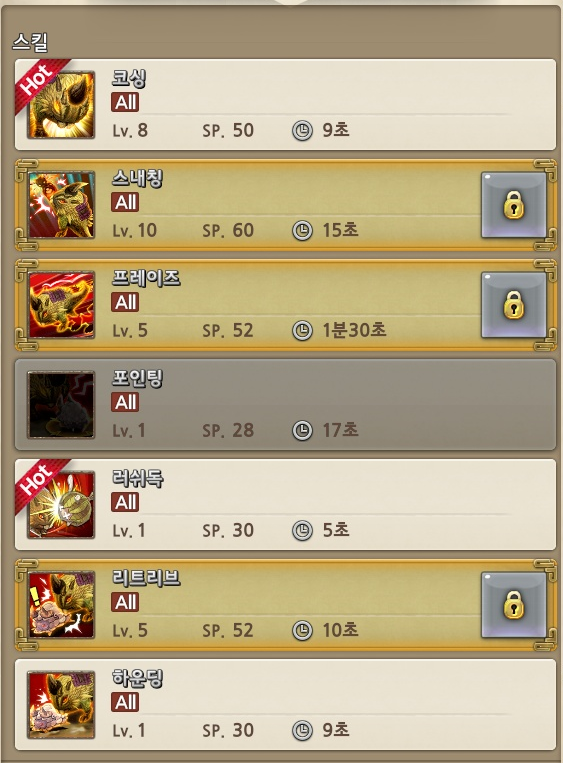Click the 스킬 section header

[x=30, y=42]
